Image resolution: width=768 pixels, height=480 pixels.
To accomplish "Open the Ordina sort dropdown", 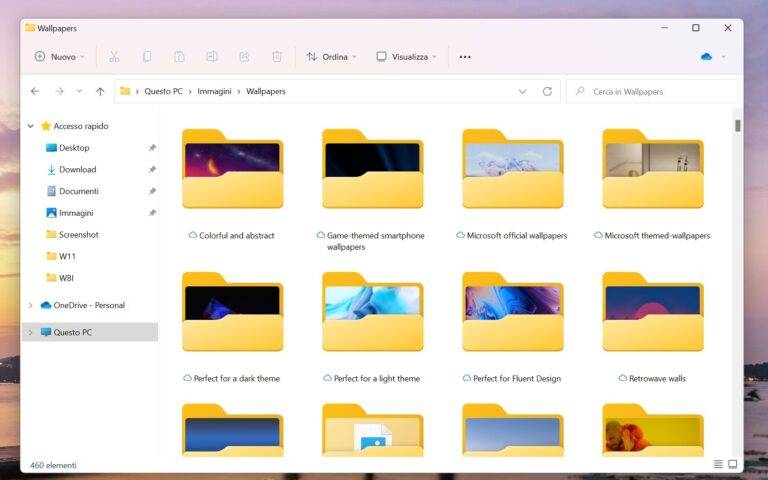I will click(332, 57).
